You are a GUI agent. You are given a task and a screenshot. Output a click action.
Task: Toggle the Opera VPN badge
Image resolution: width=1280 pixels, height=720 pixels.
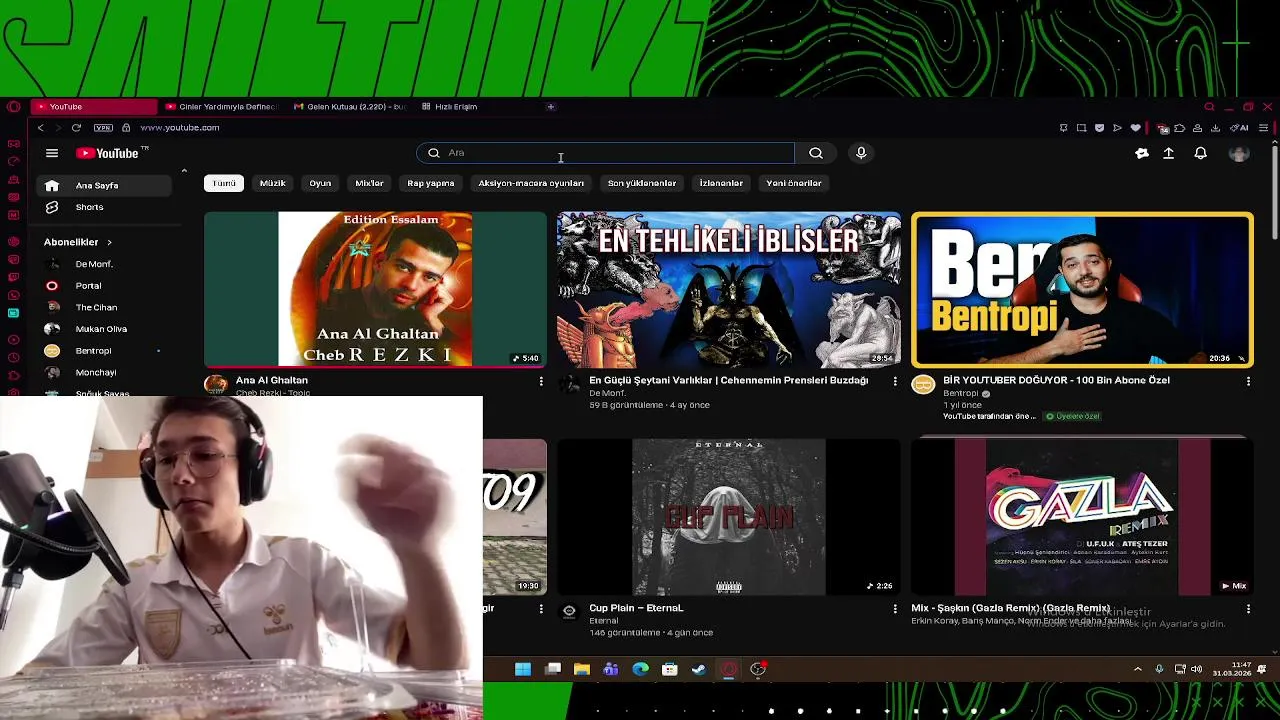[x=103, y=128]
